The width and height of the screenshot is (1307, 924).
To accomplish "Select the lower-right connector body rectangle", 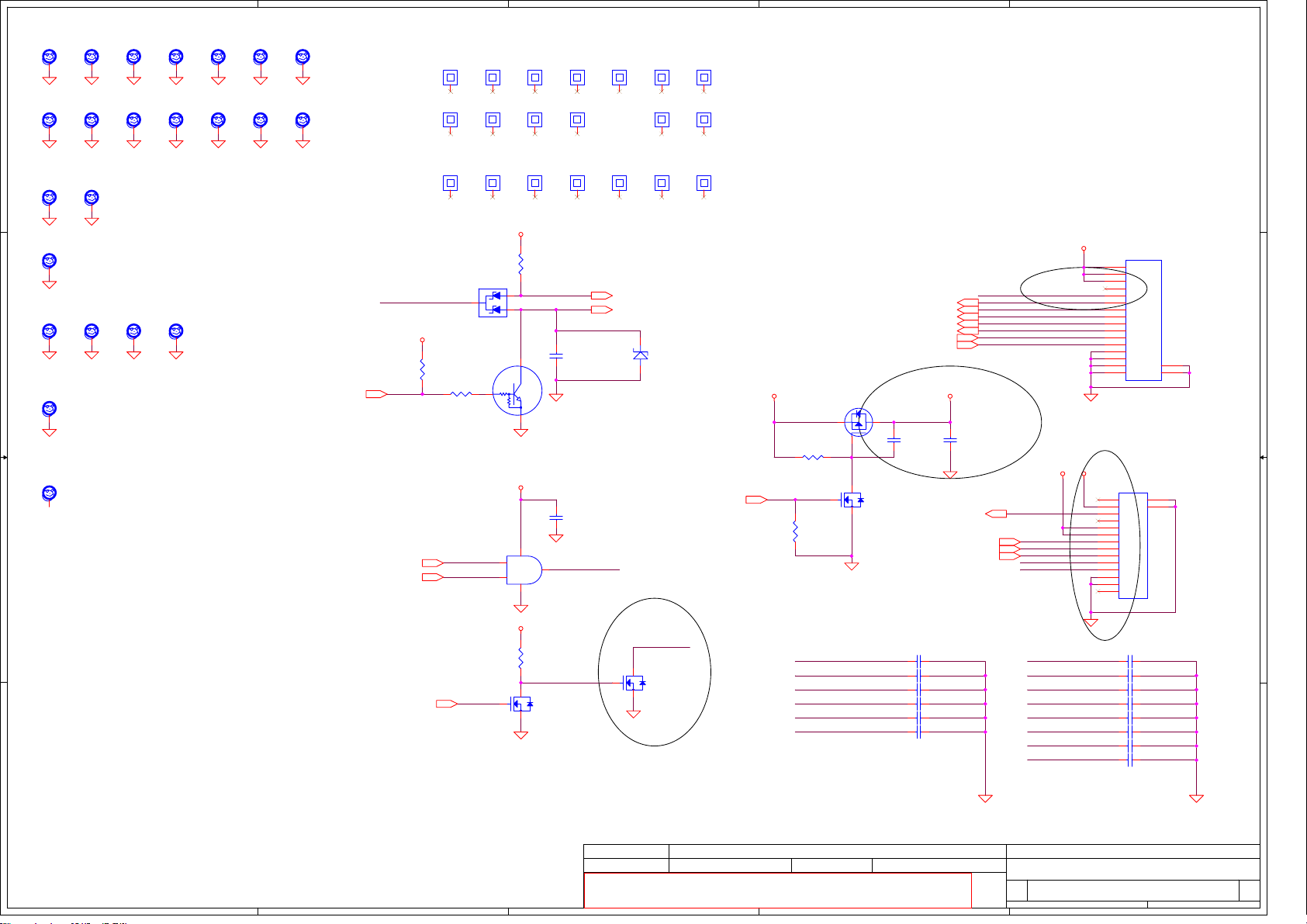I will click(1133, 546).
